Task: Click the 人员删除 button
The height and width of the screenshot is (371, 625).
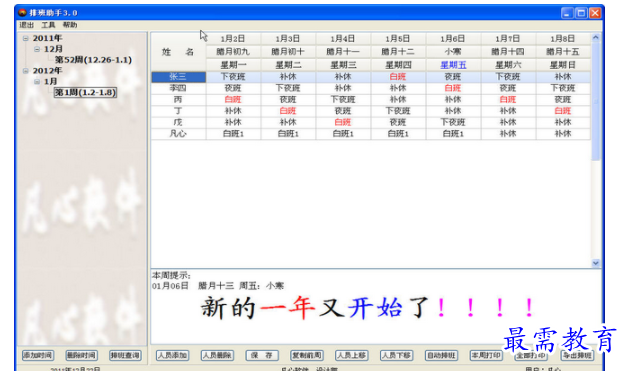Action: [217, 355]
